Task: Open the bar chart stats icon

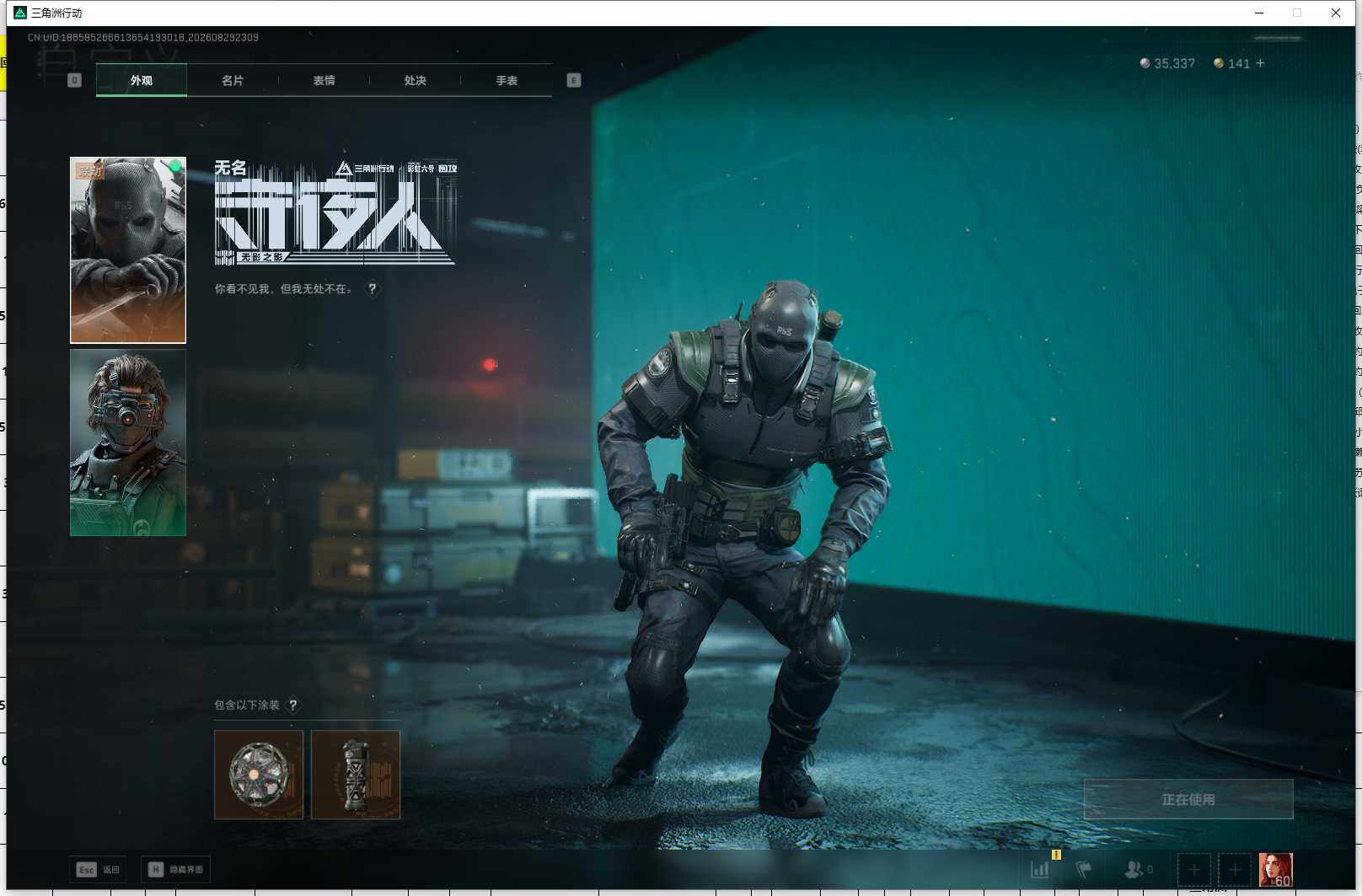Action: click(x=1040, y=869)
